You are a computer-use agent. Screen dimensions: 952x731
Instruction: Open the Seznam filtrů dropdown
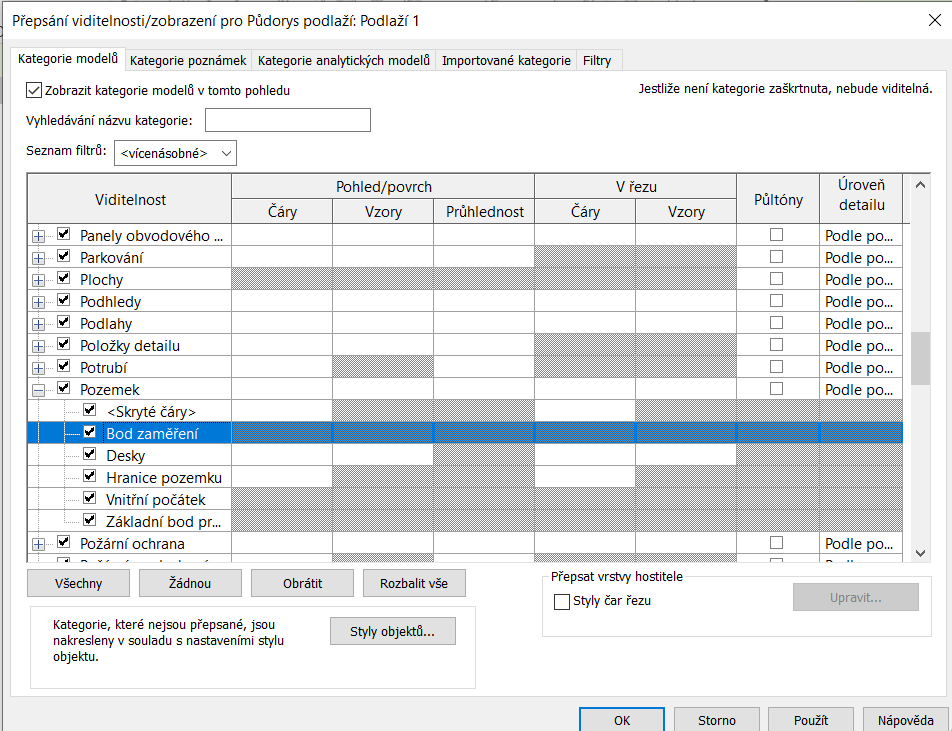point(176,153)
